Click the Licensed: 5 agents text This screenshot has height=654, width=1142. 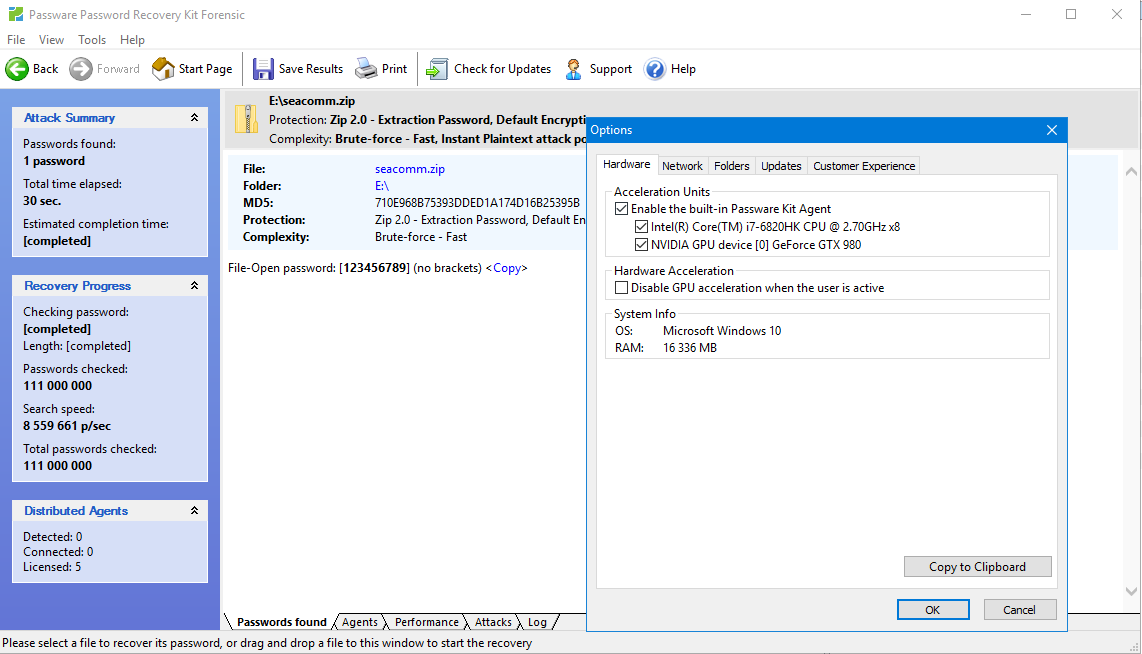point(52,567)
